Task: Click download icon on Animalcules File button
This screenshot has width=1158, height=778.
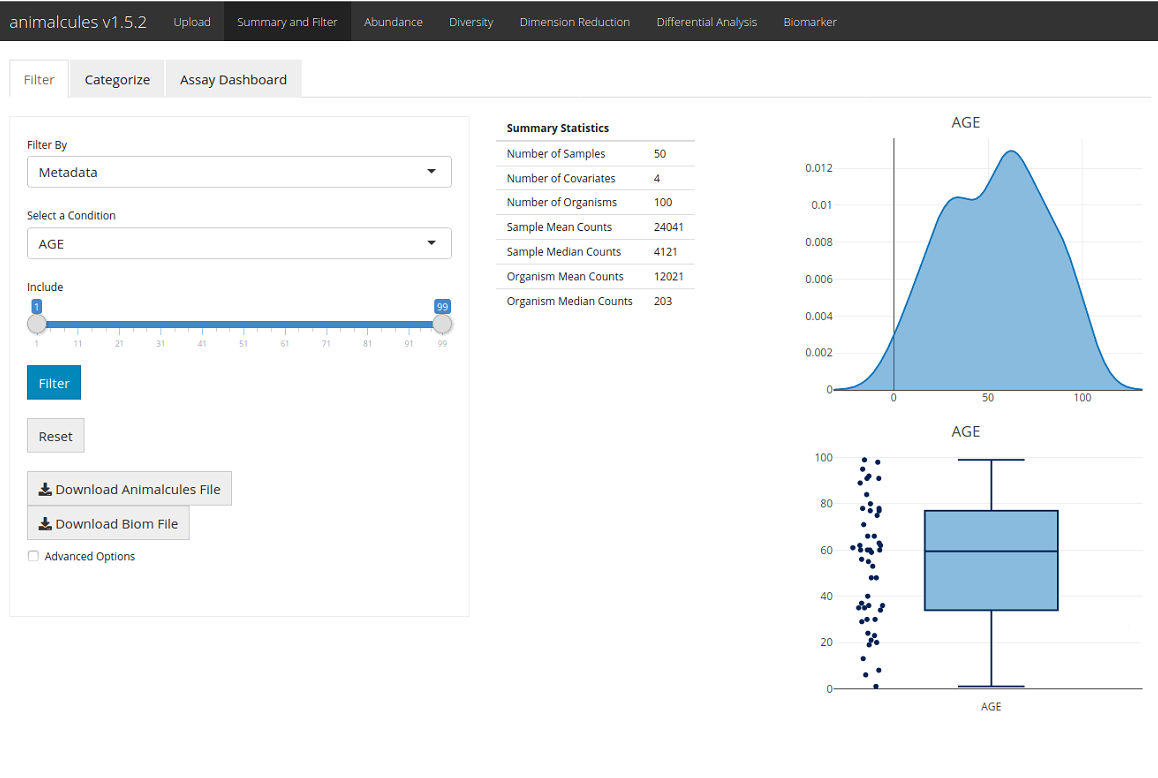Action: [x=45, y=489]
